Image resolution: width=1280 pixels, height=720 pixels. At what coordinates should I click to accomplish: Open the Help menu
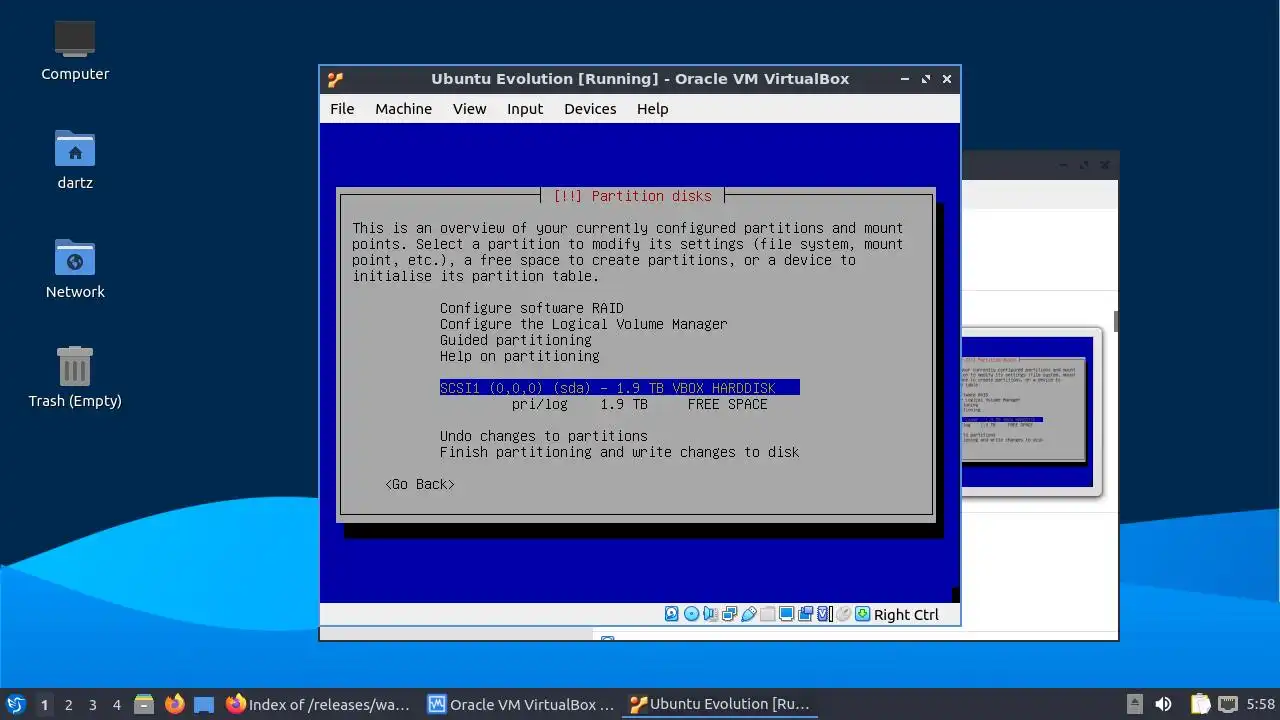click(x=652, y=109)
